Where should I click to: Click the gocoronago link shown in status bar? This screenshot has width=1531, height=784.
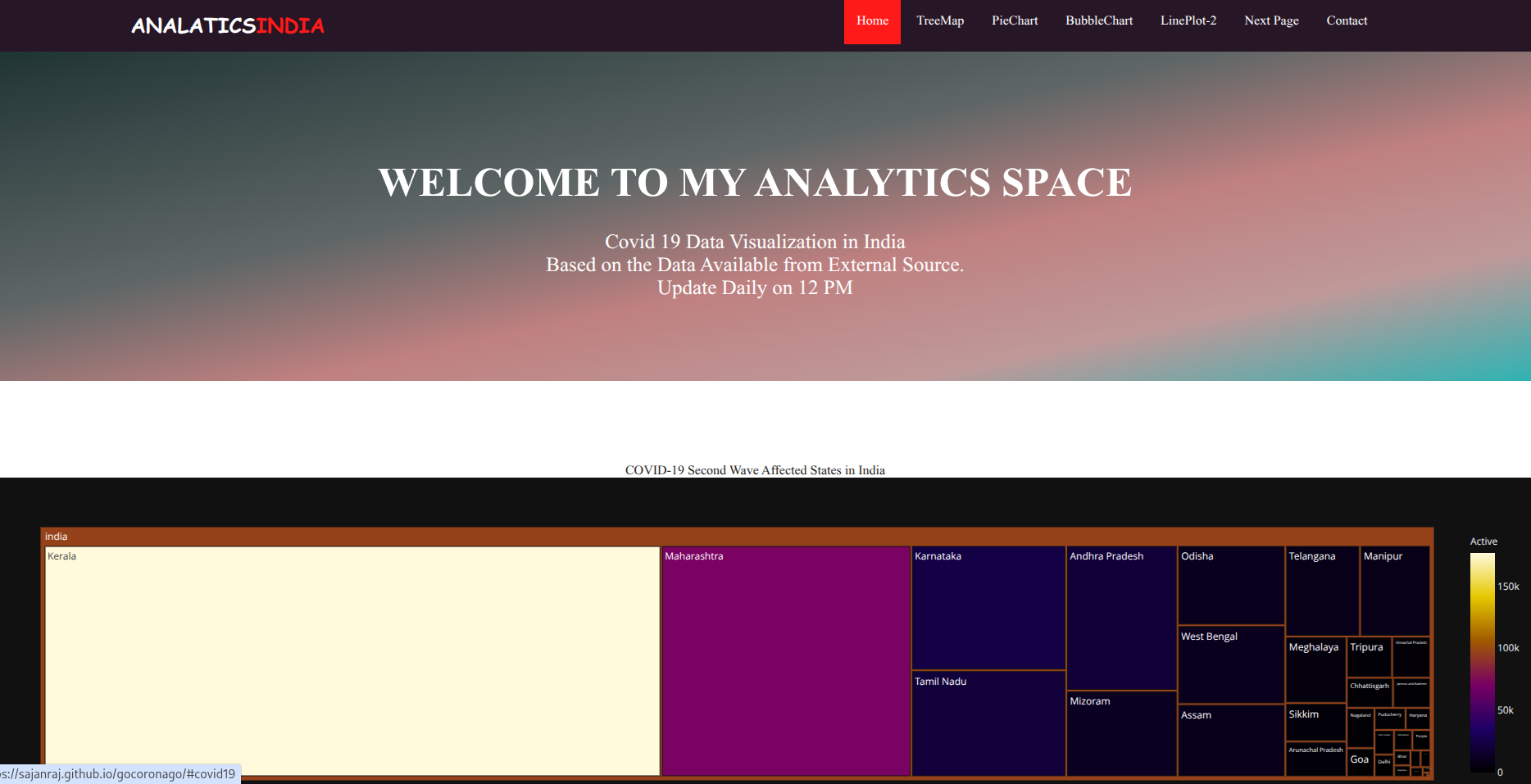point(119,773)
